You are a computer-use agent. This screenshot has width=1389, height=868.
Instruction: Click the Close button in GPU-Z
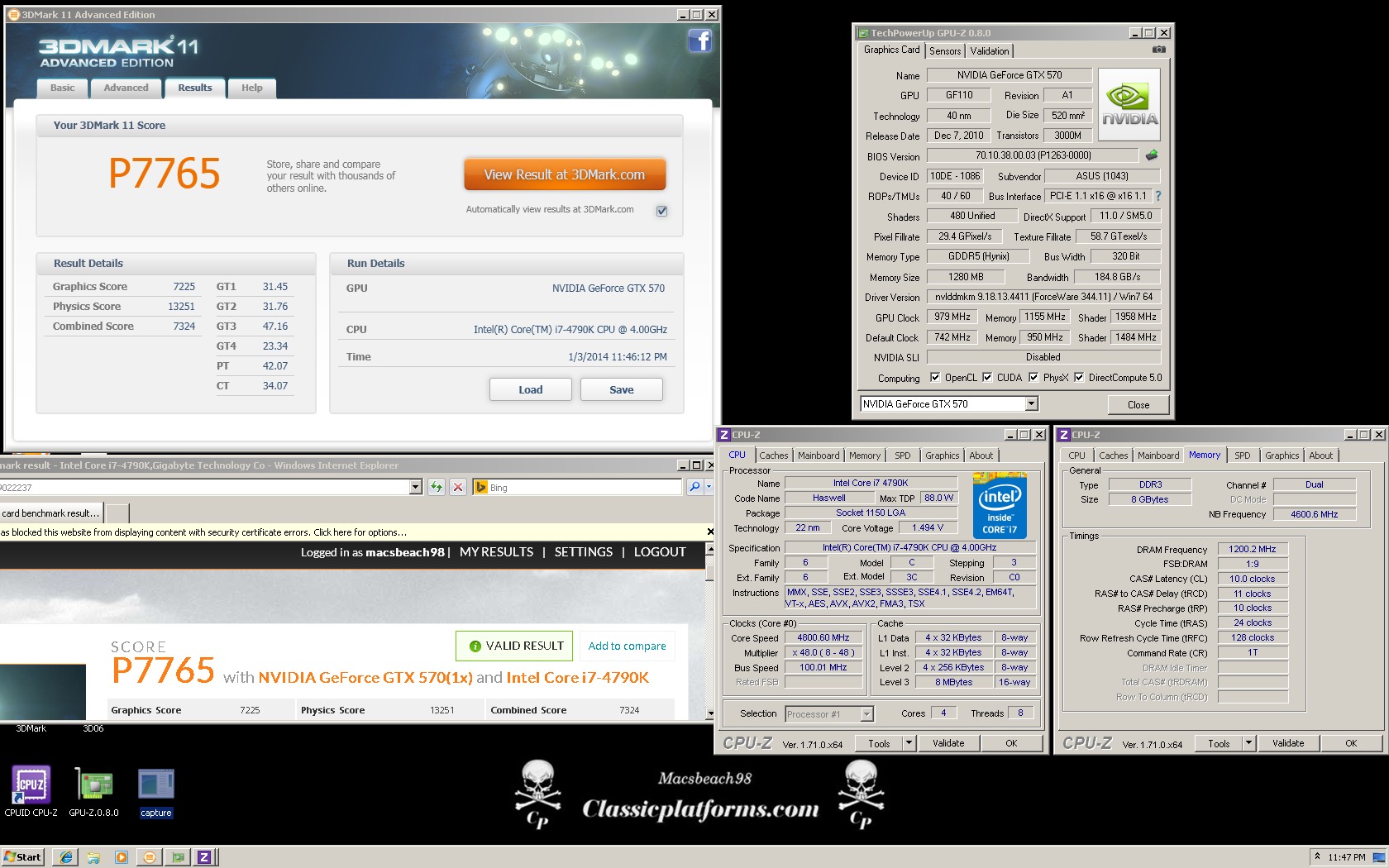(x=1138, y=404)
